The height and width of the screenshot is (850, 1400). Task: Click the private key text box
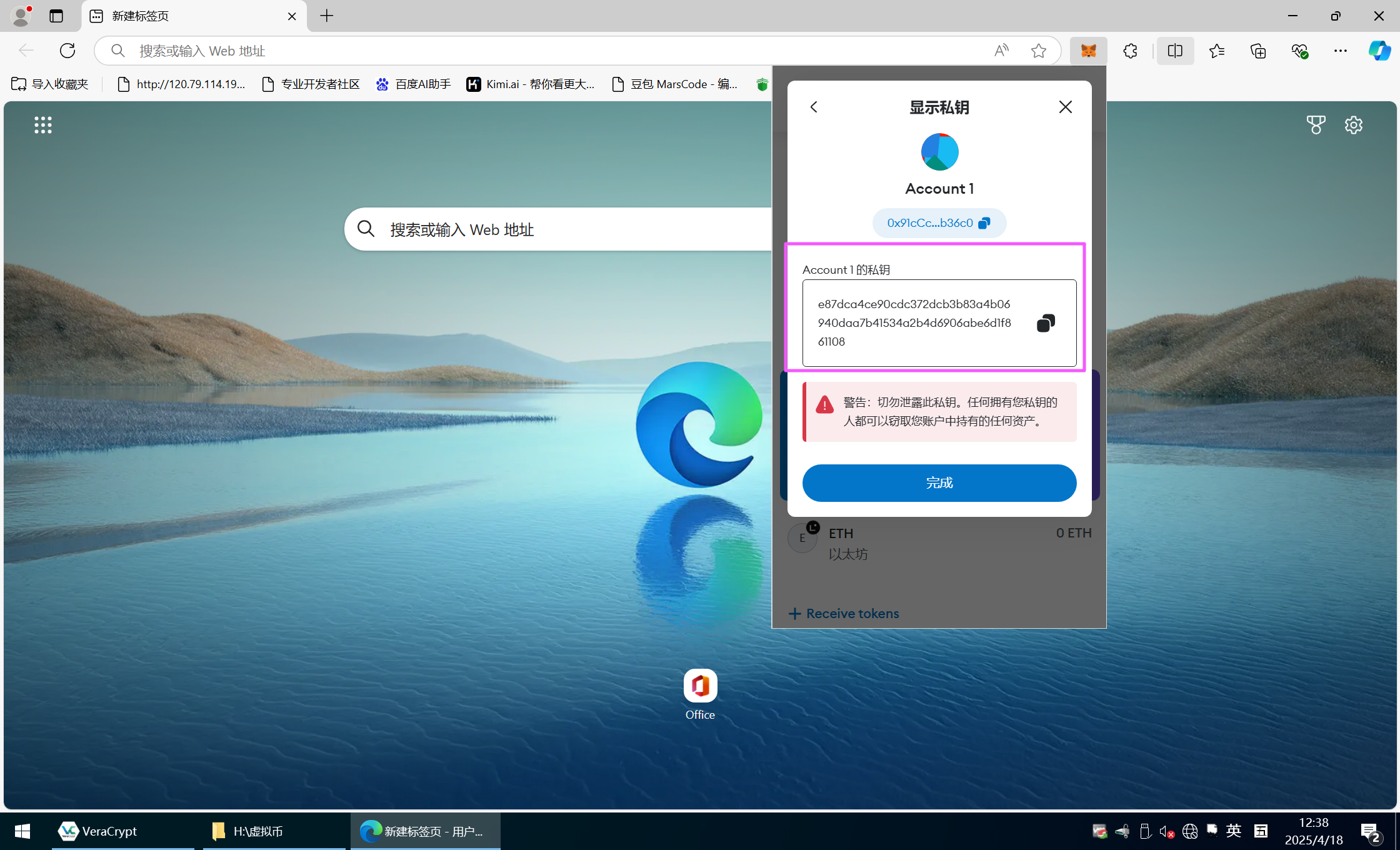point(939,323)
